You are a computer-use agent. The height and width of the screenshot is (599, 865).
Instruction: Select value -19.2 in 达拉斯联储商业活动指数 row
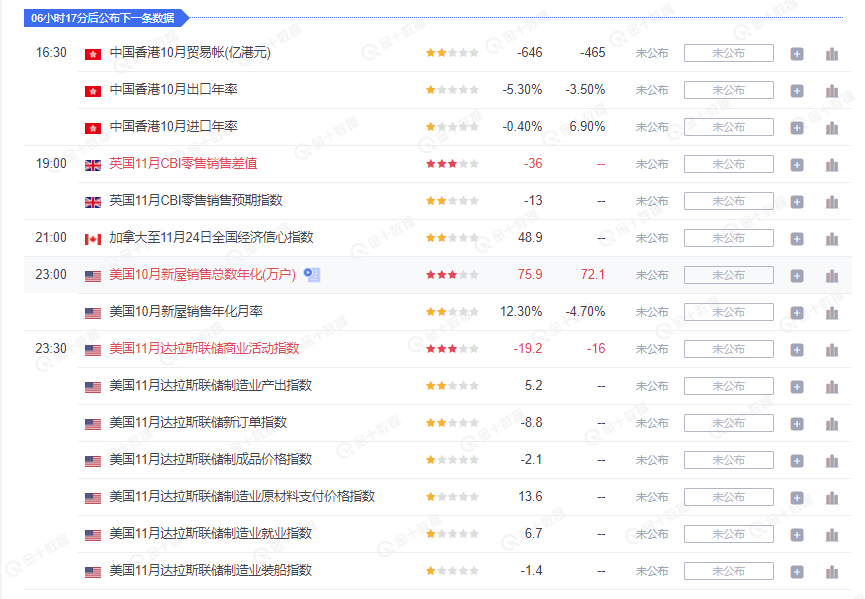coord(528,348)
